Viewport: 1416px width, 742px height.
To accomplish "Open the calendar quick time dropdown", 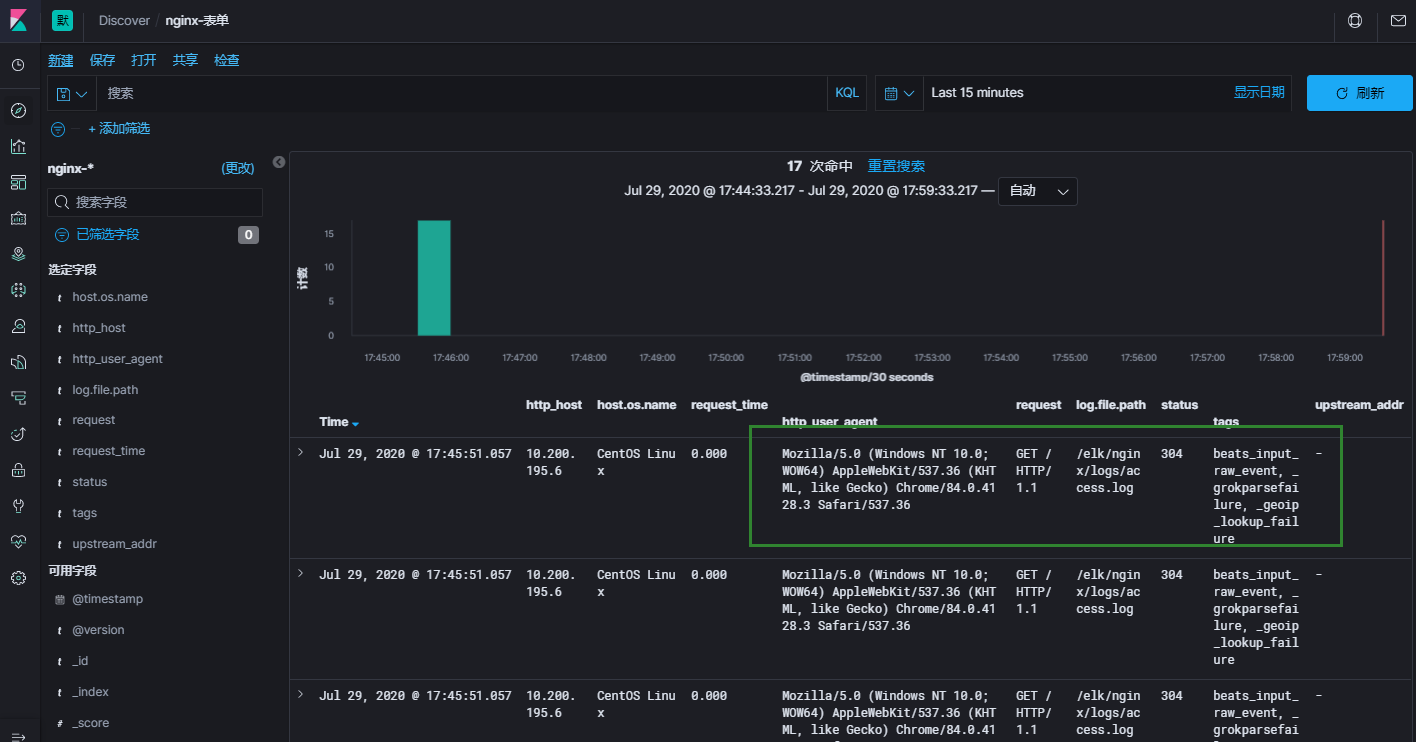I will tap(899, 93).
